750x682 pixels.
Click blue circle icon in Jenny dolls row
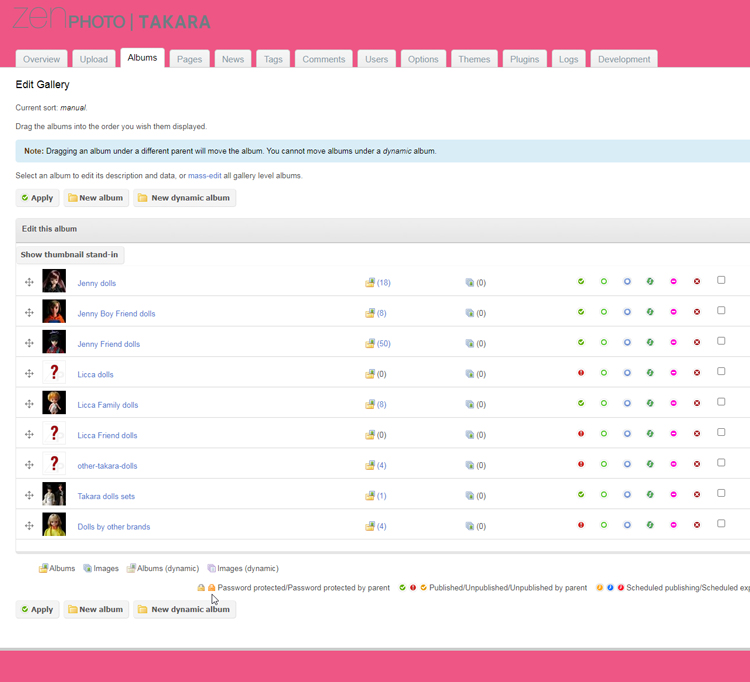[x=627, y=281]
